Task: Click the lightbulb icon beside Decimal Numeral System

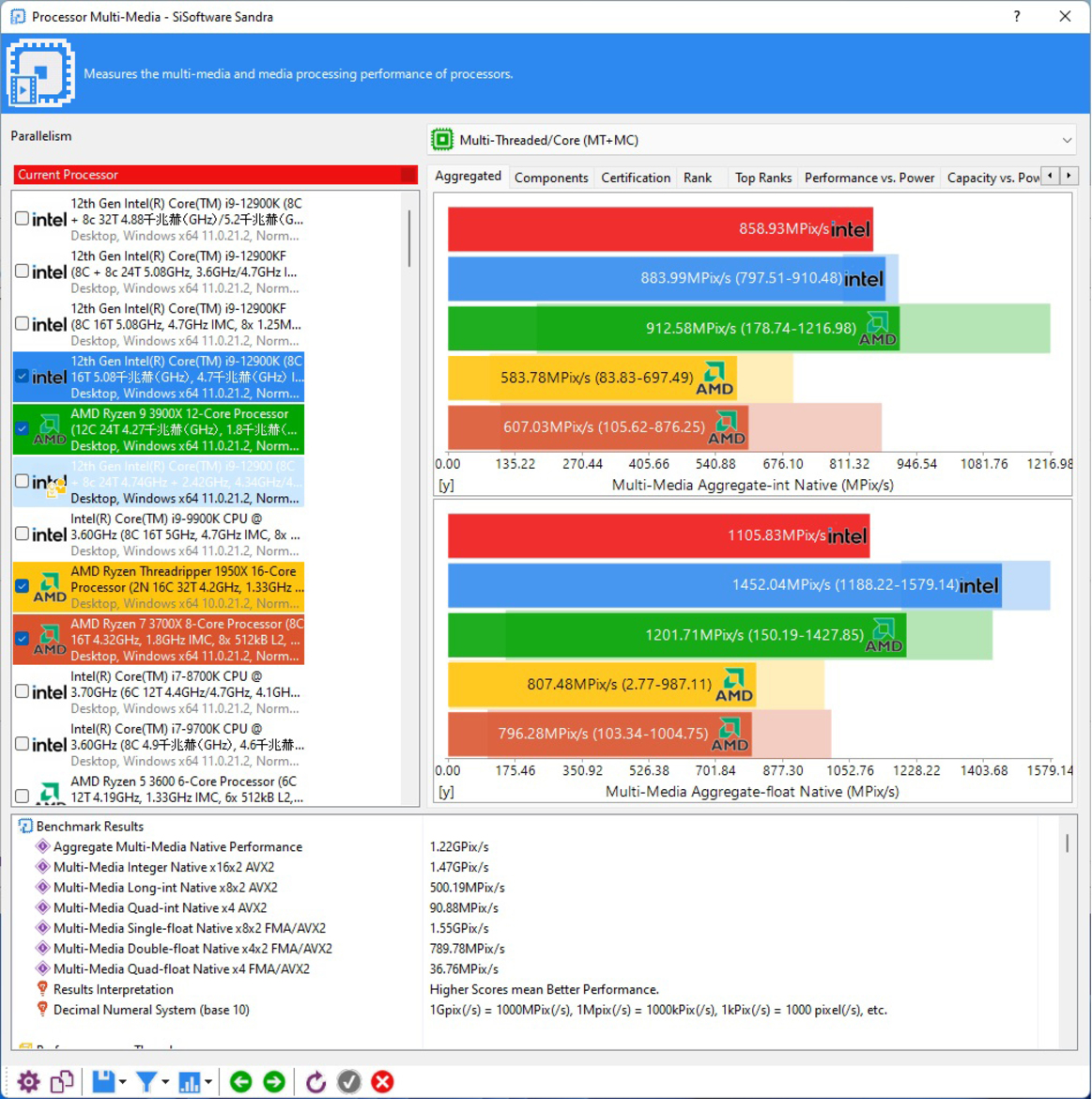Action: point(43,1009)
